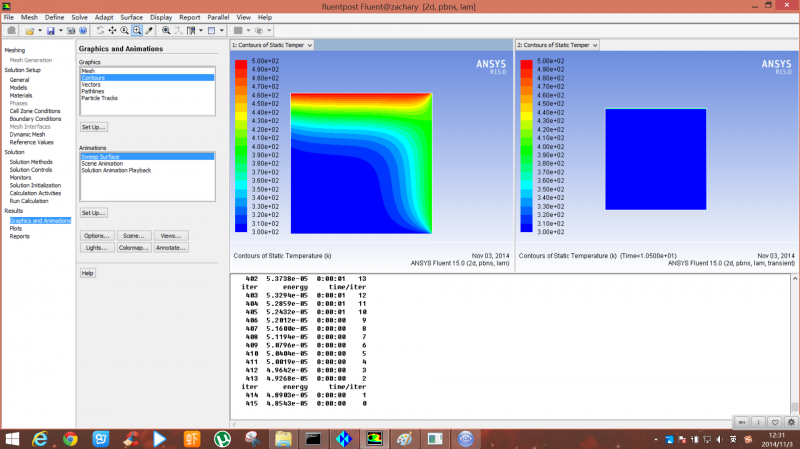Image resolution: width=800 pixels, height=449 pixels.
Task: Click the probe eyedropper tool icon
Action: (149, 30)
